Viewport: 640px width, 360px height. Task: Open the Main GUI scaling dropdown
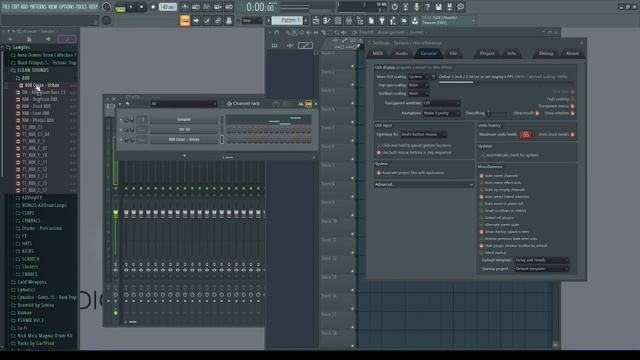tap(418, 77)
